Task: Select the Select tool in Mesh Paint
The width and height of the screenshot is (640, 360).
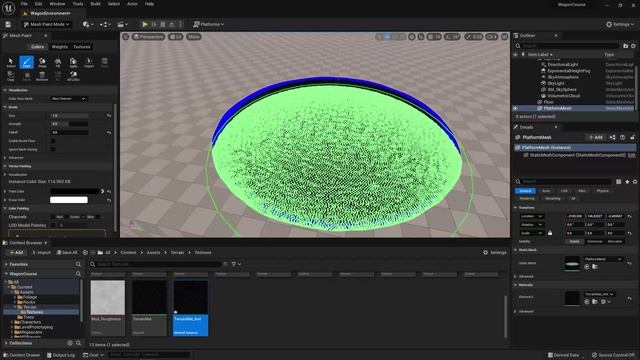Action: (11, 62)
